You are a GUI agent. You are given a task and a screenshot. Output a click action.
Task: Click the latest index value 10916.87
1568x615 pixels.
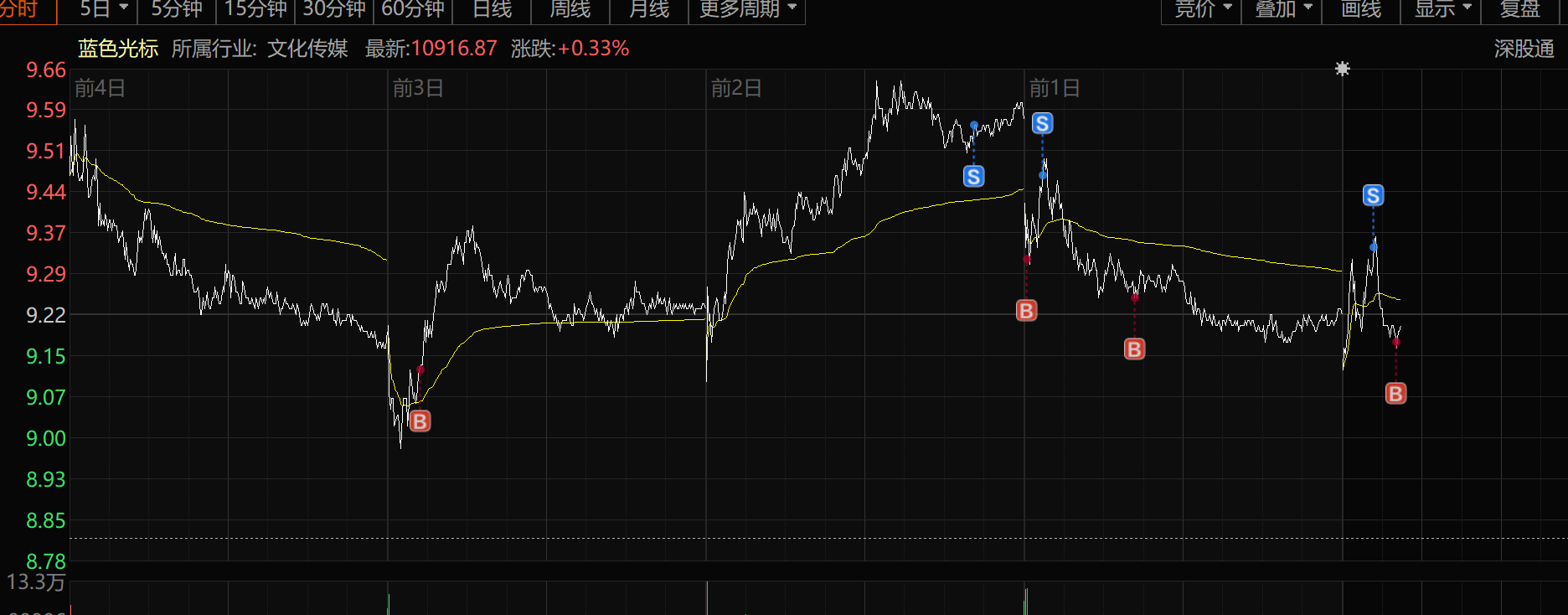(454, 49)
